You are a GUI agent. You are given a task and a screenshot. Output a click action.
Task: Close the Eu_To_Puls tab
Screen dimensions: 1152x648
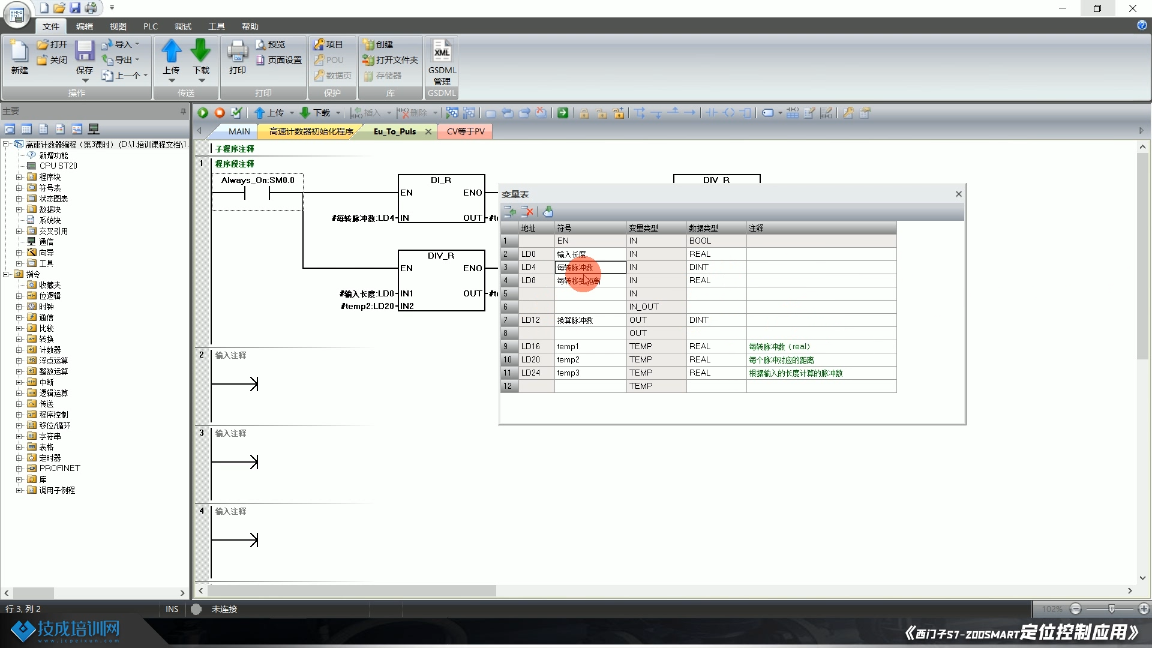click(428, 132)
